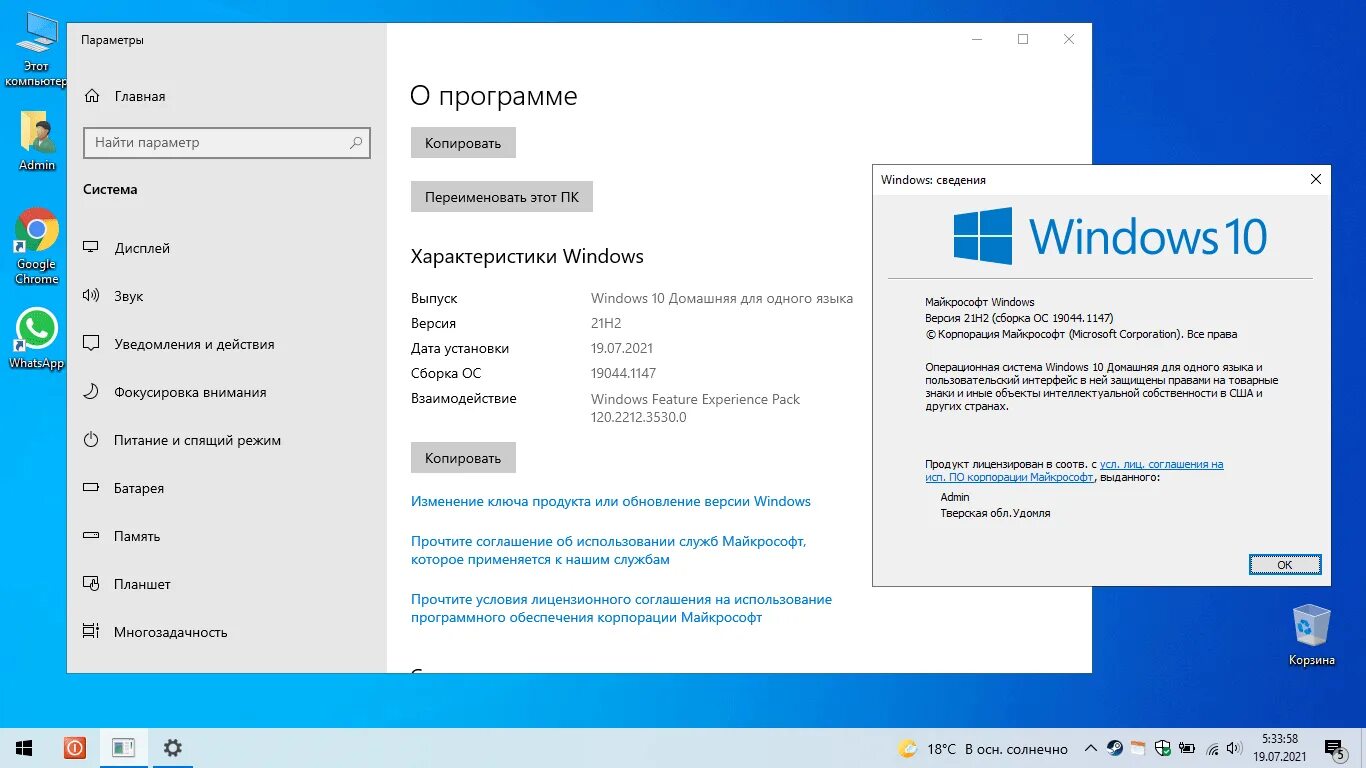Select Уведомления и действия in the sidebar
The height and width of the screenshot is (768, 1366).
coord(194,344)
